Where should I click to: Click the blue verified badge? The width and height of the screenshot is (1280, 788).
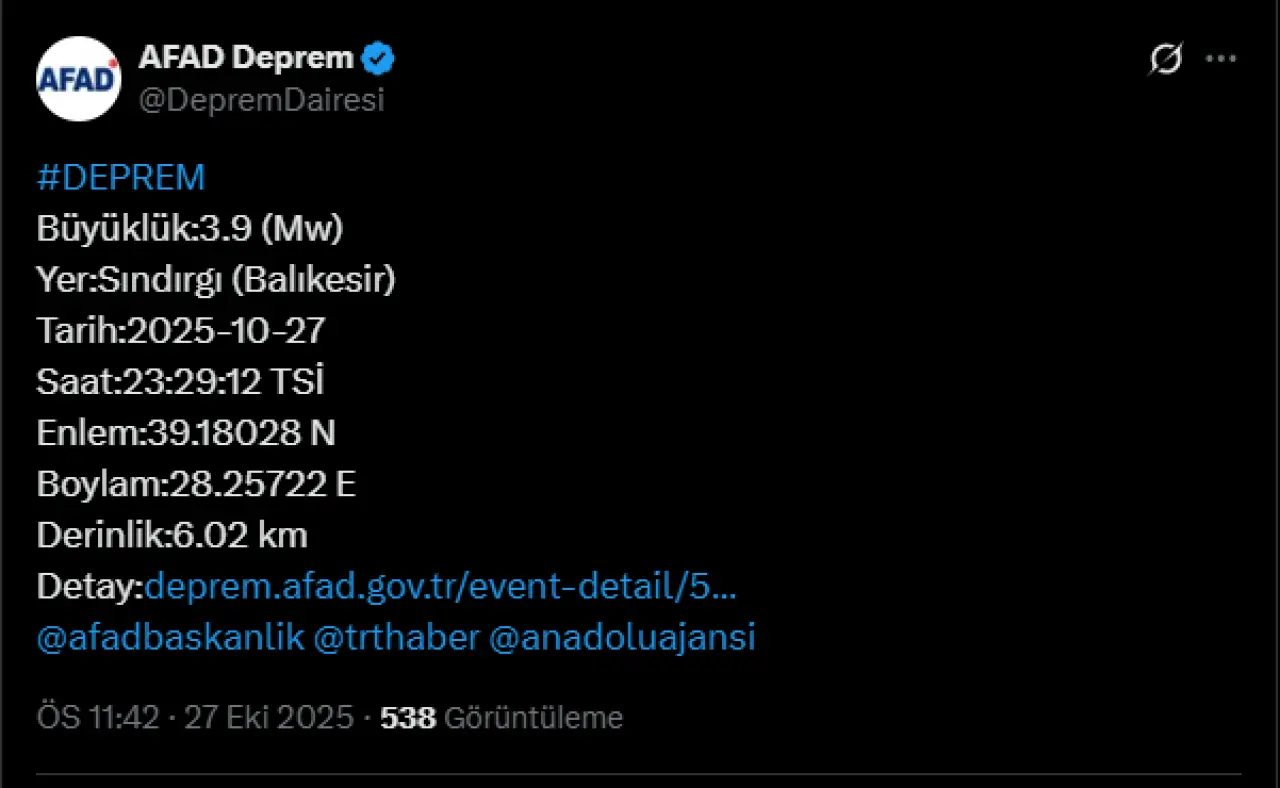click(x=378, y=59)
